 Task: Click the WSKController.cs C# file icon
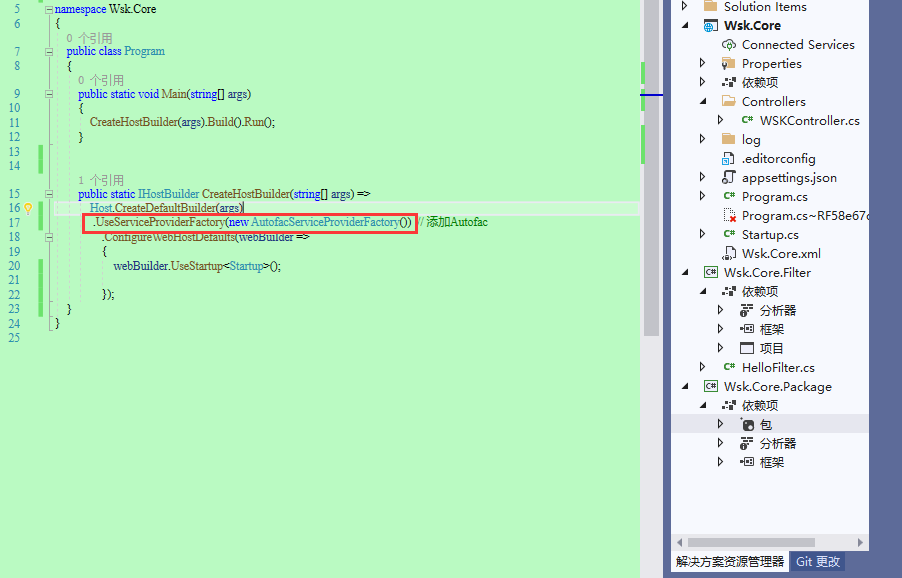(747, 120)
